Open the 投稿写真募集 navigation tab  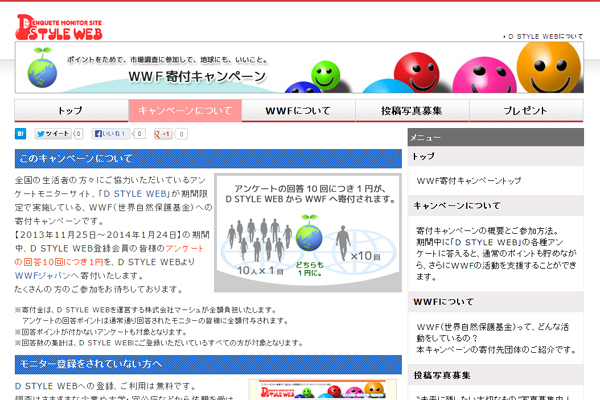click(412, 111)
